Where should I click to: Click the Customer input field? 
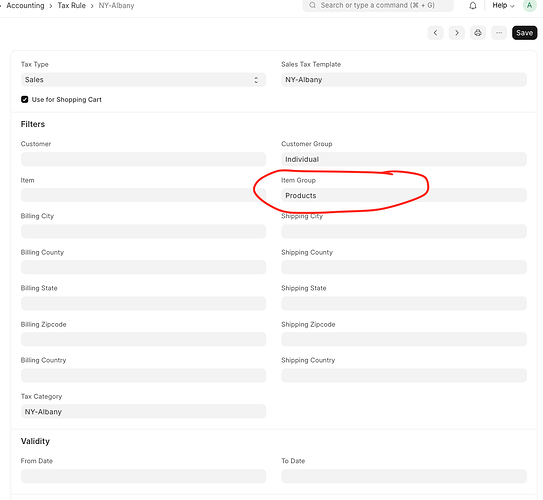click(143, 159)
